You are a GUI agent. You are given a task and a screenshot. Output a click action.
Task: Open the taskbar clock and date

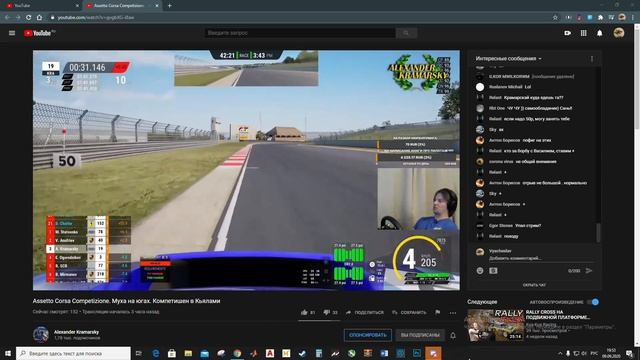(x=611, y=353)
